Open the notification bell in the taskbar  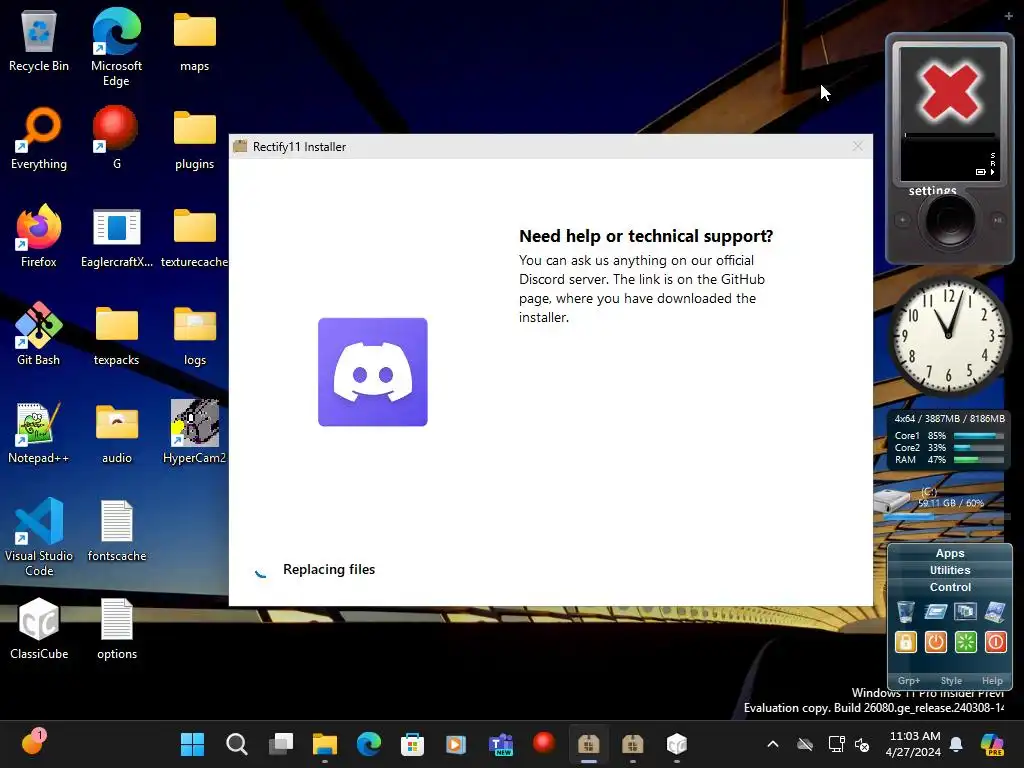(x=956, y=744)
